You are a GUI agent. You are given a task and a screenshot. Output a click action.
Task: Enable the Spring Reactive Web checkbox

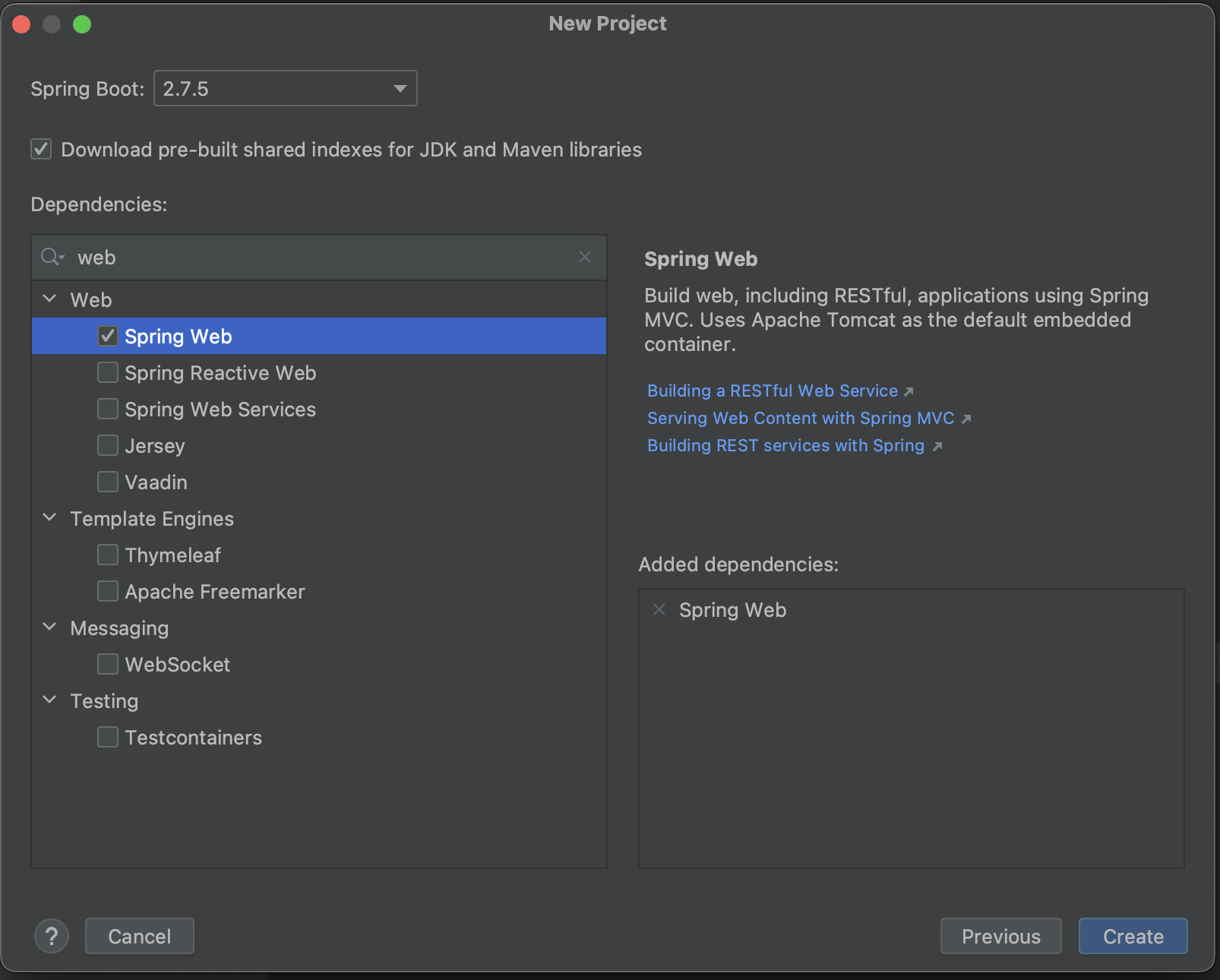108,372
